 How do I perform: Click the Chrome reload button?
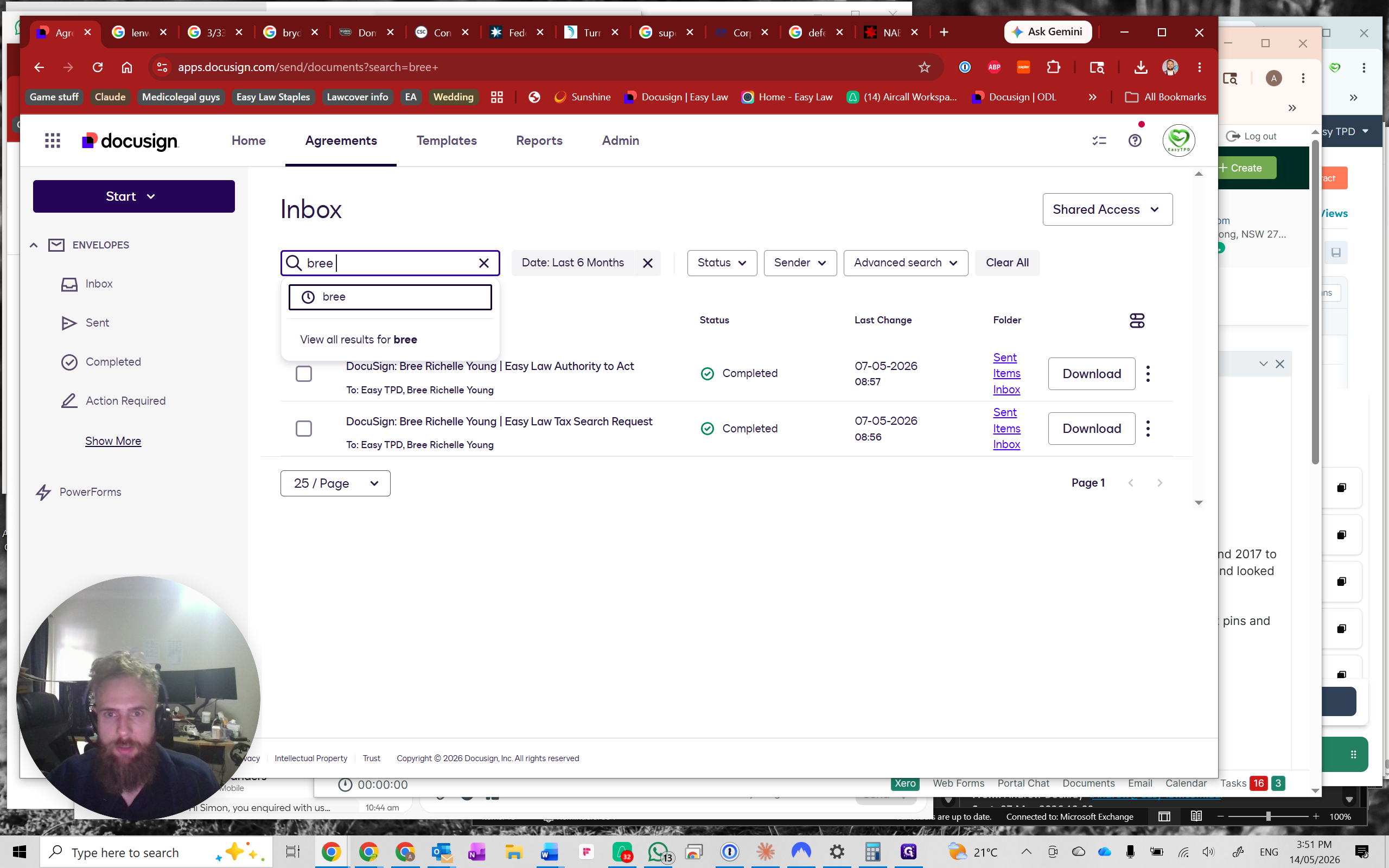(x=98, y=67)
